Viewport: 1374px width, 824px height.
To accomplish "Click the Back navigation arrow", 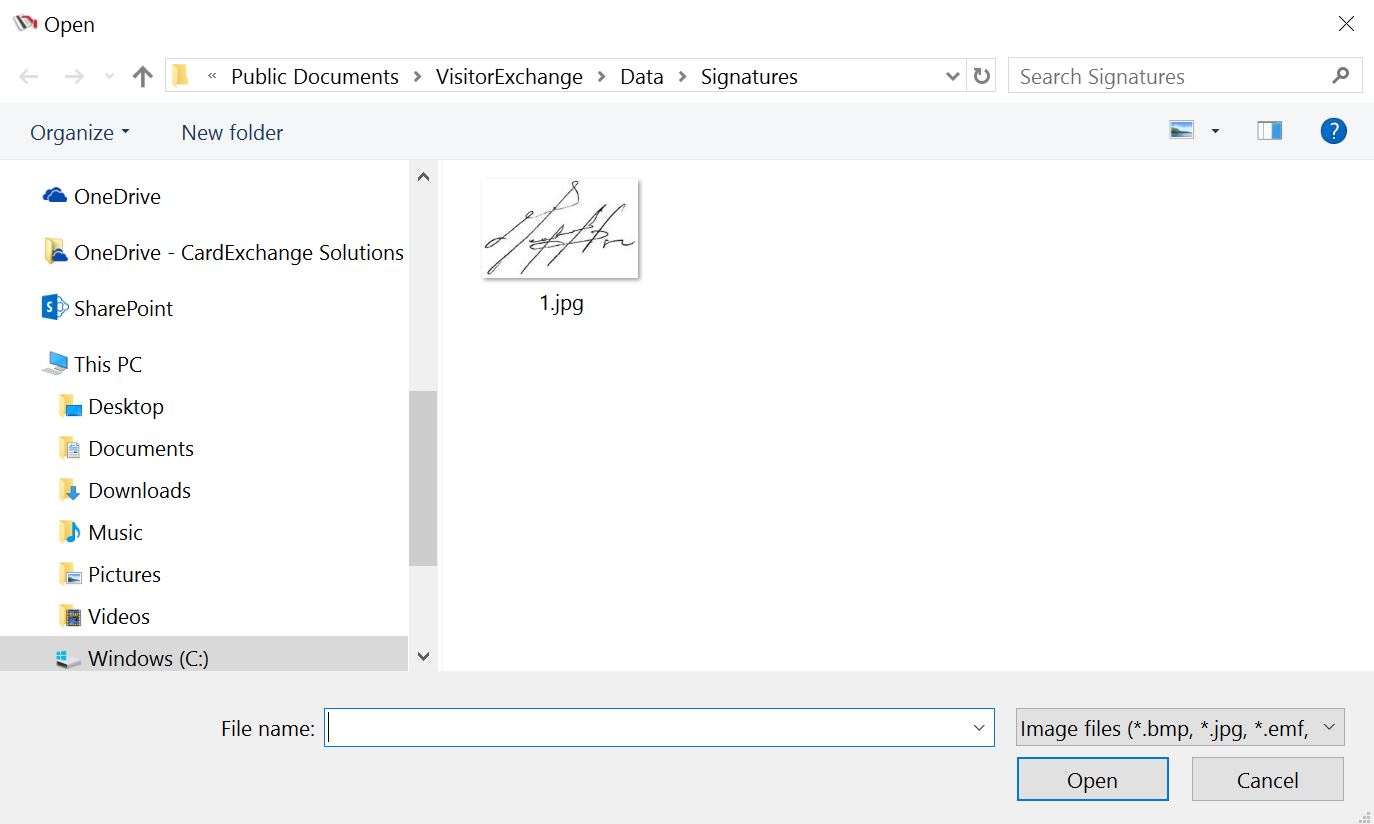I will pos(29,77).
